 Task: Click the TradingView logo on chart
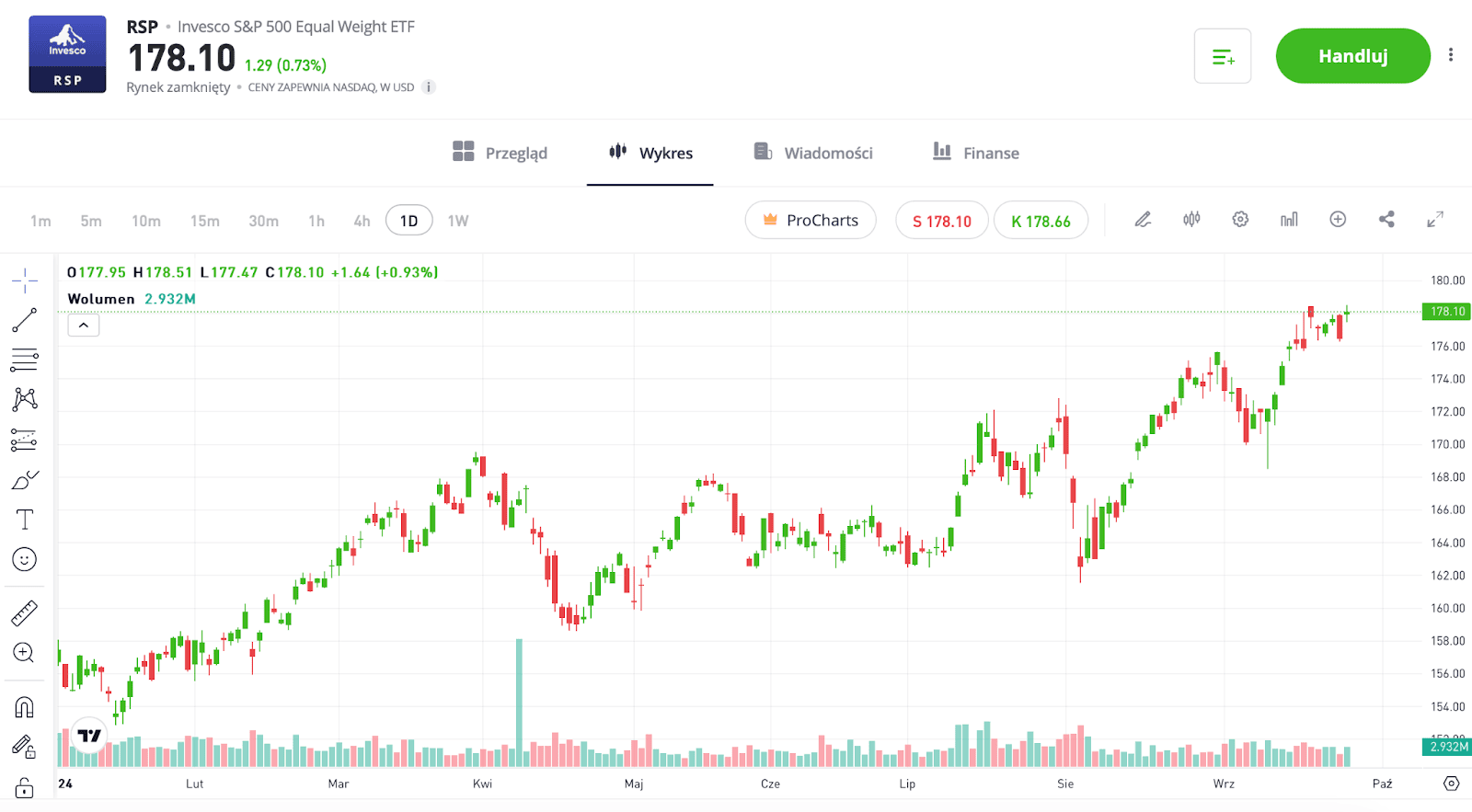tap(89, 736)
